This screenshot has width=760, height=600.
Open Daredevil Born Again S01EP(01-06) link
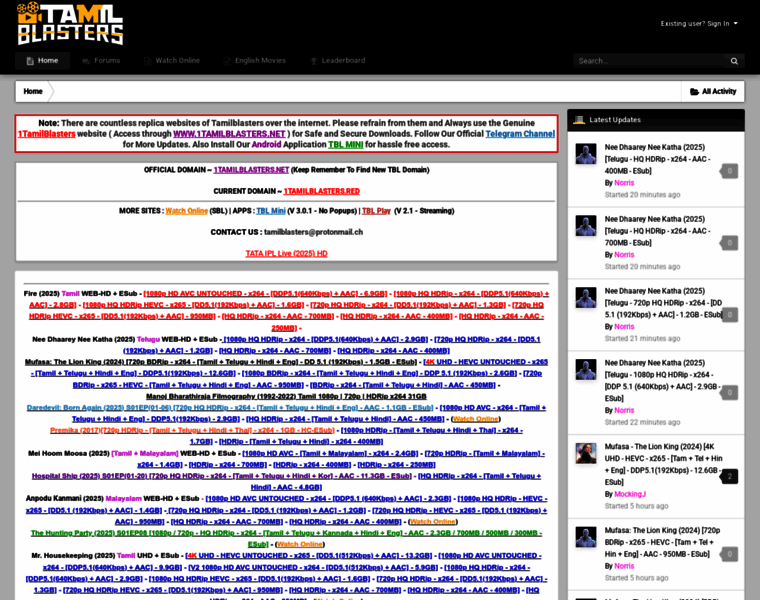point(230,408)
